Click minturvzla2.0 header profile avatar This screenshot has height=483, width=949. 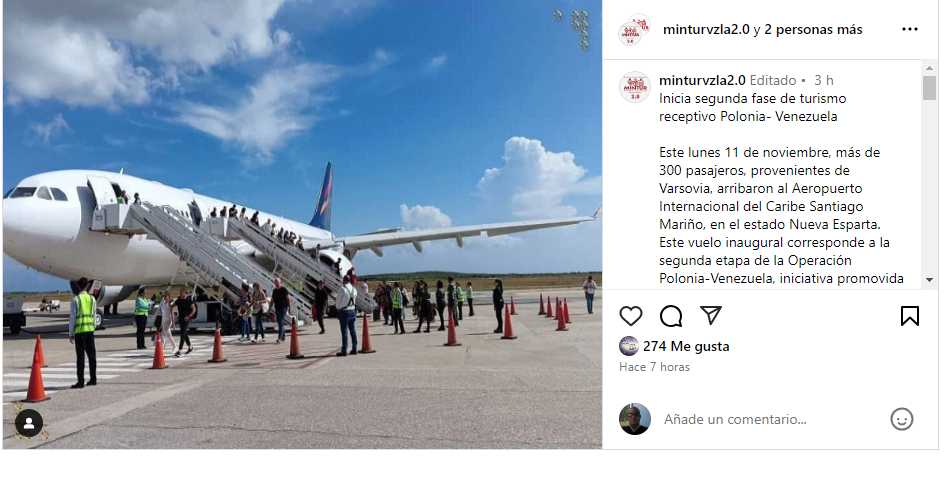point(634,29)
